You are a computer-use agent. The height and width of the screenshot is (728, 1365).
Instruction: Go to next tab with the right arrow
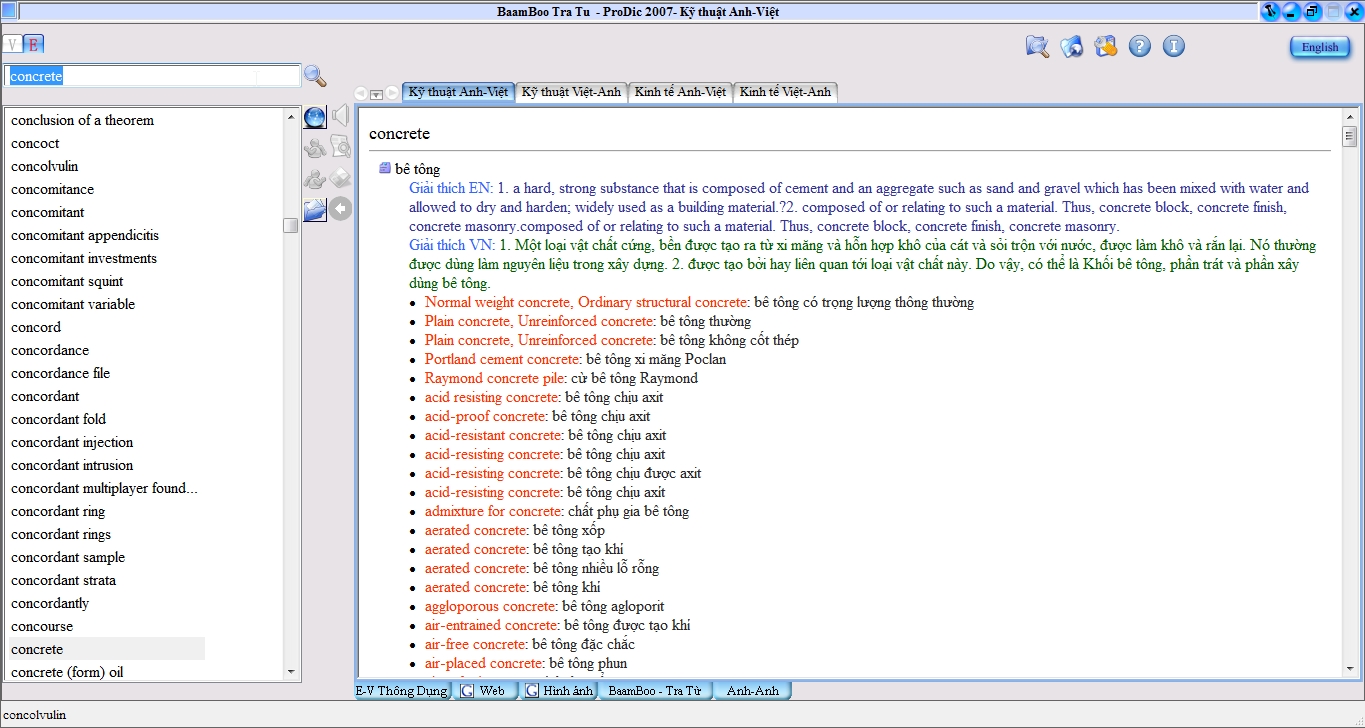393,93
